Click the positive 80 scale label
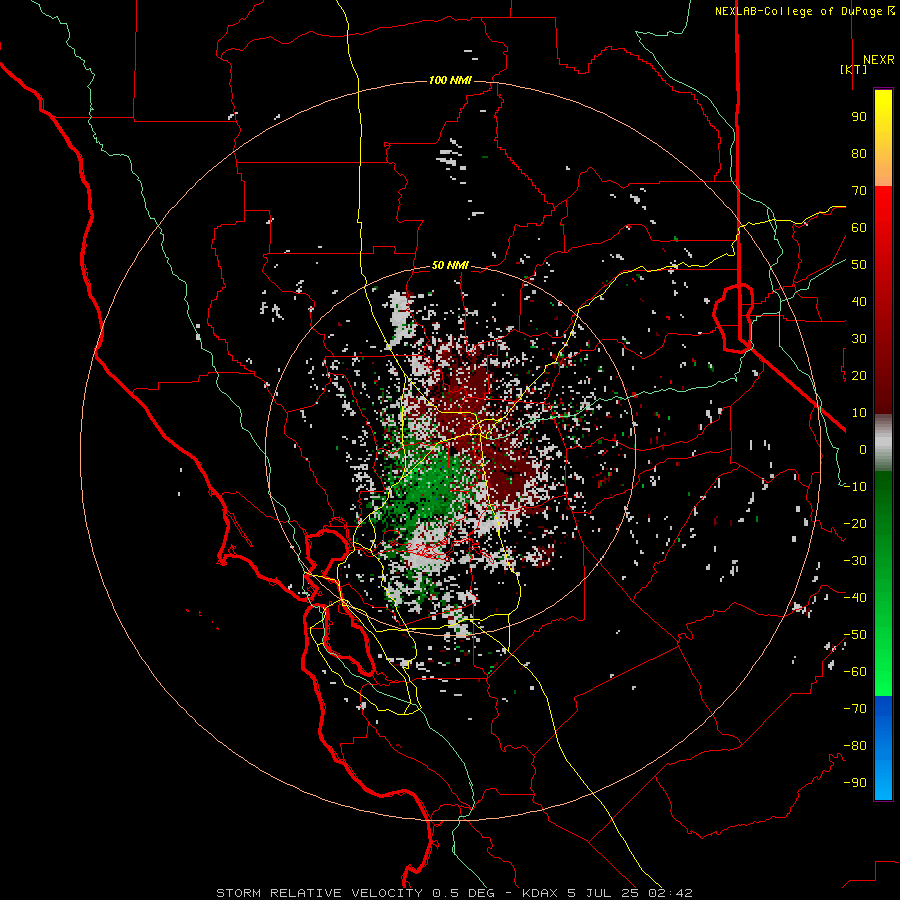The image size is (900, 900). 859,153
